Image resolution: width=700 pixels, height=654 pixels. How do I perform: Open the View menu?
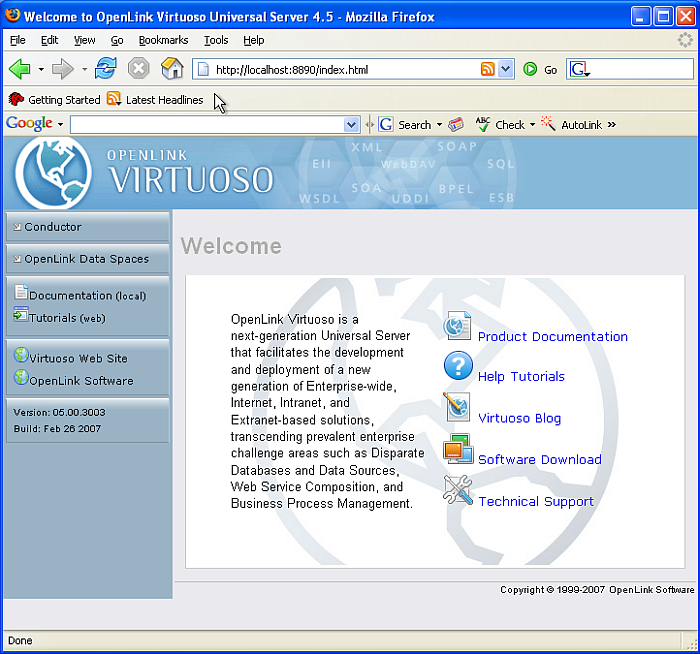[x=84, y=40]
